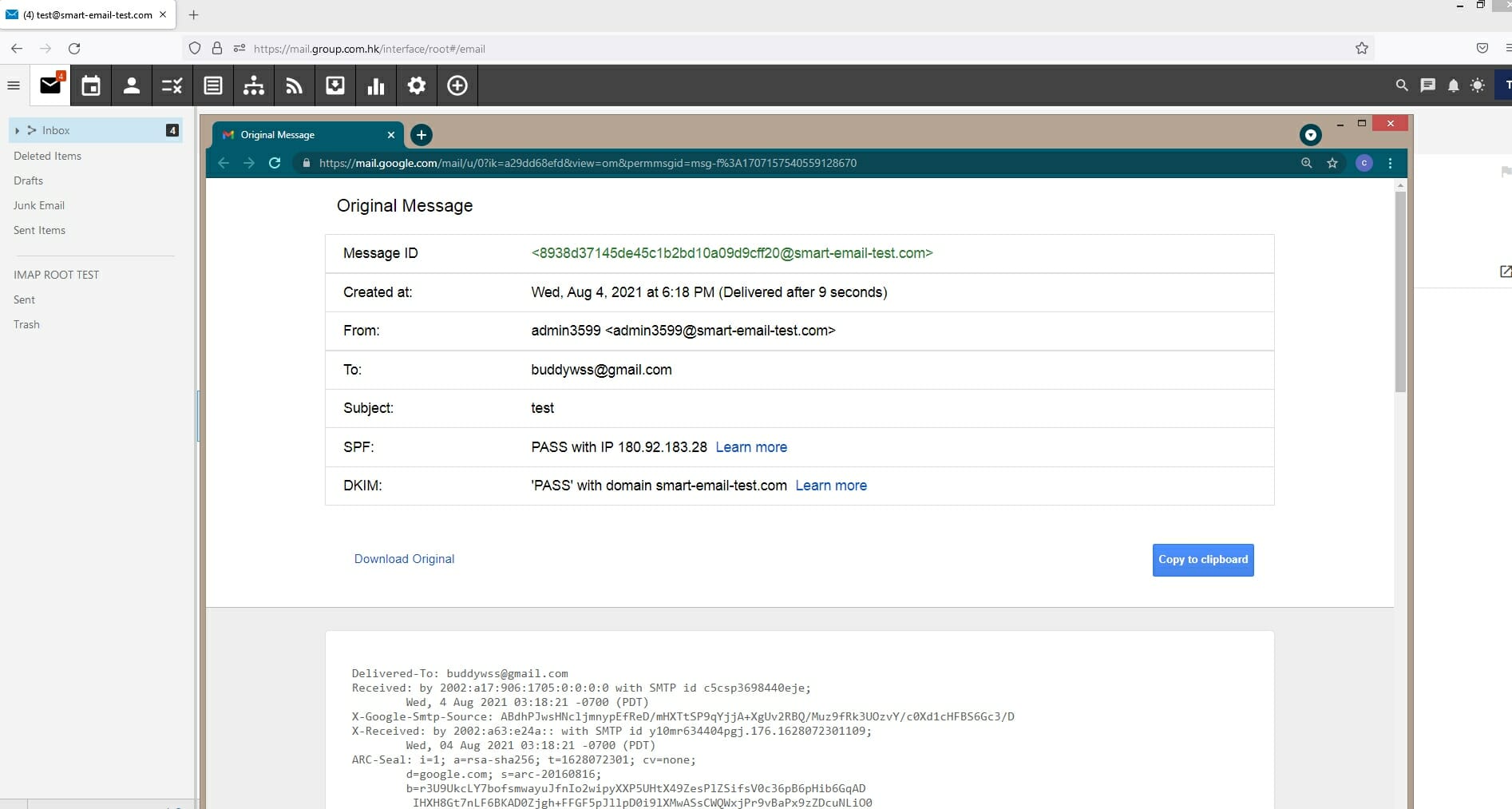
Task: Open the Contacts person icon
Action: coord(132,85)
